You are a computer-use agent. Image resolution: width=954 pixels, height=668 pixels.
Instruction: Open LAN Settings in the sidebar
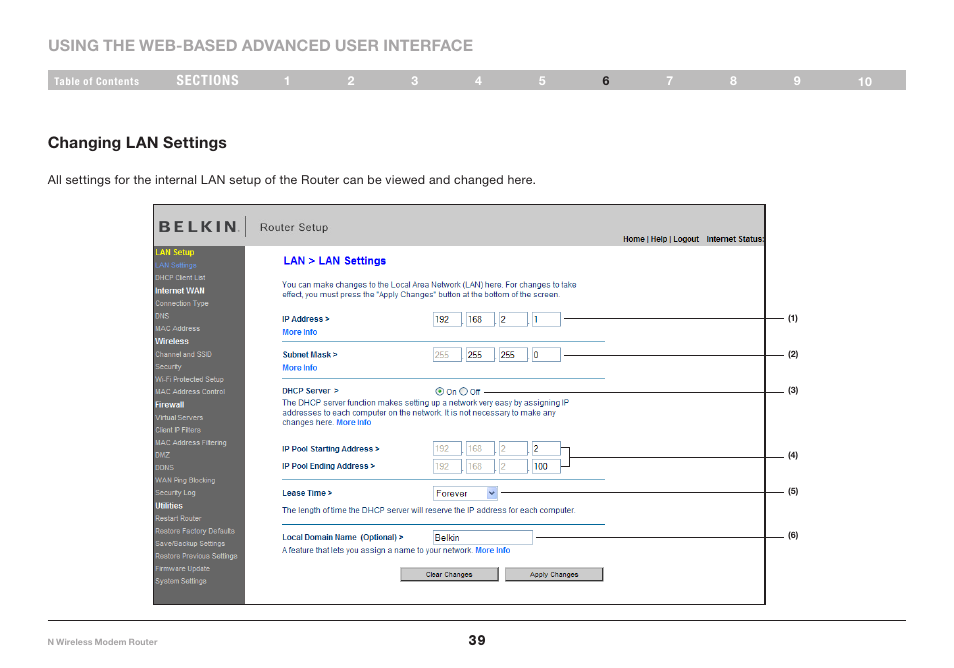pos(176,265)
